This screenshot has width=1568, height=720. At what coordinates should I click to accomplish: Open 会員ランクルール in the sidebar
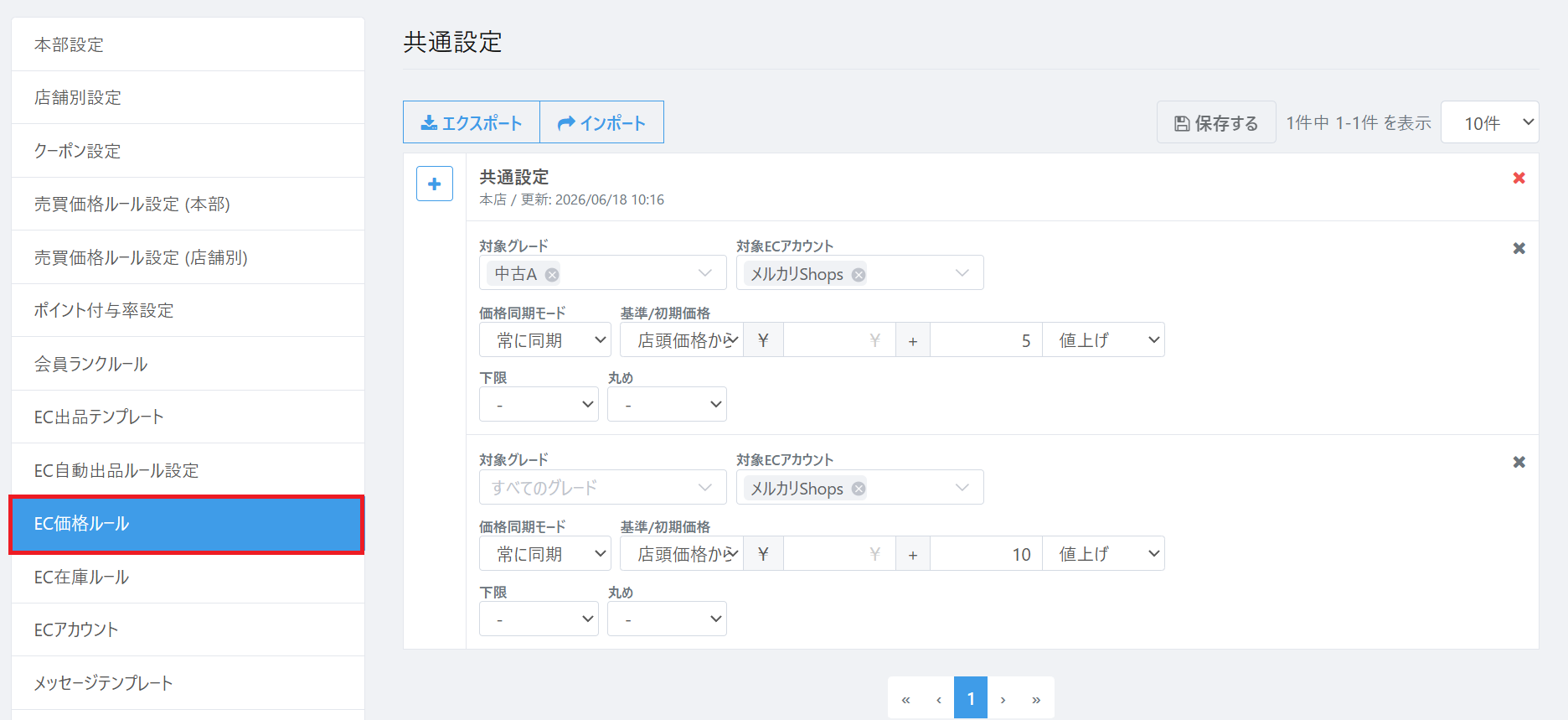coord(188,364)
